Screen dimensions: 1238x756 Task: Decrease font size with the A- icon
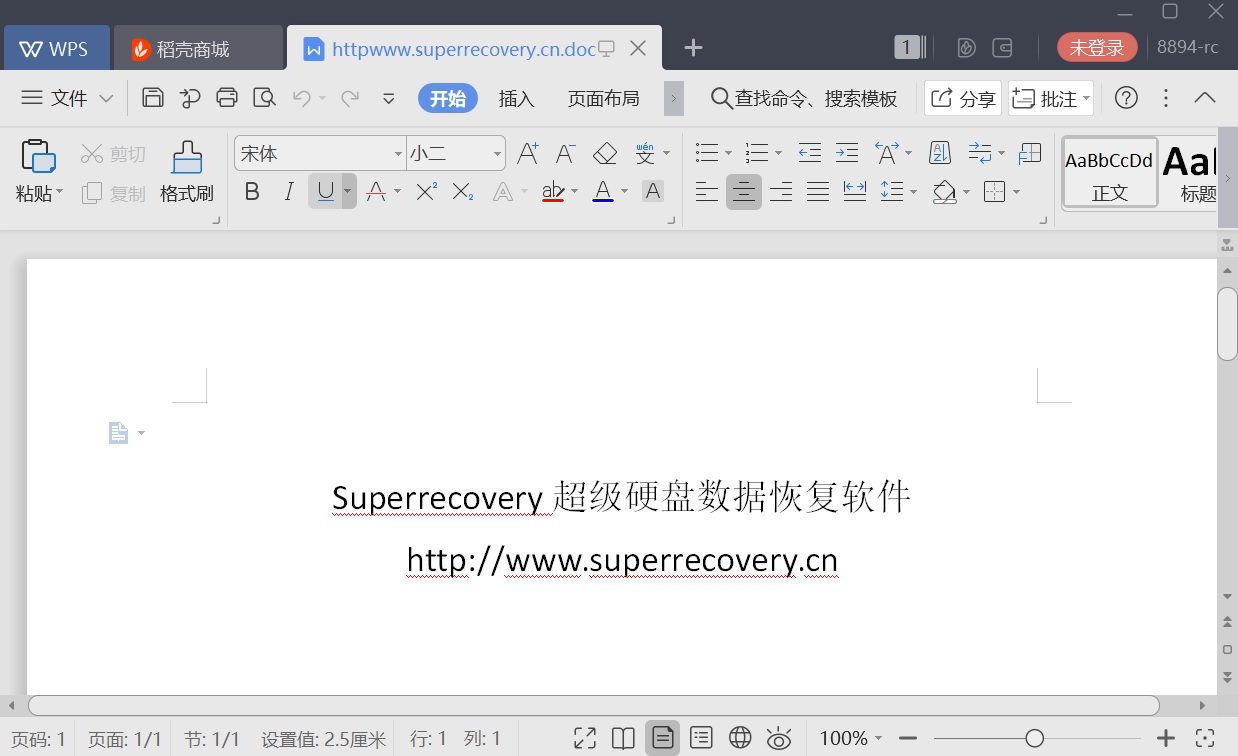(566, 154)
